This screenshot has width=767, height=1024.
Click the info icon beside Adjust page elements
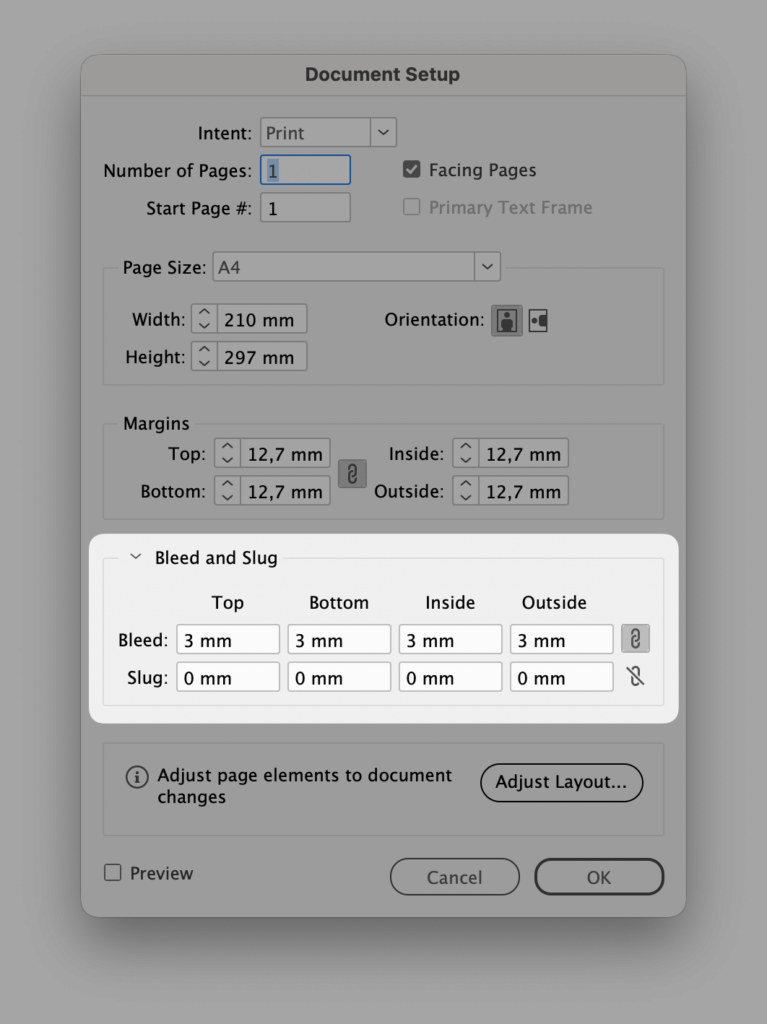coord(137,776)
